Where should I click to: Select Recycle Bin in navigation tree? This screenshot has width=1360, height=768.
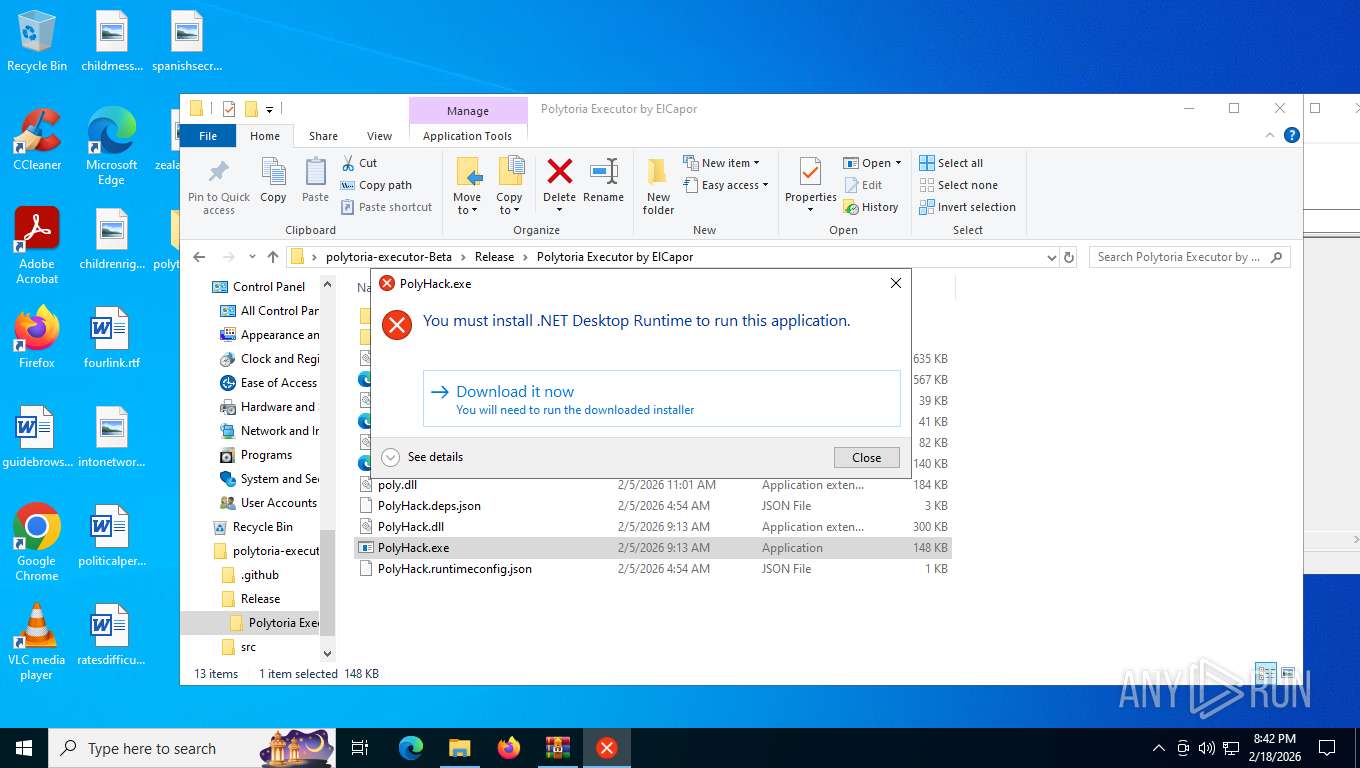[254, 527]
